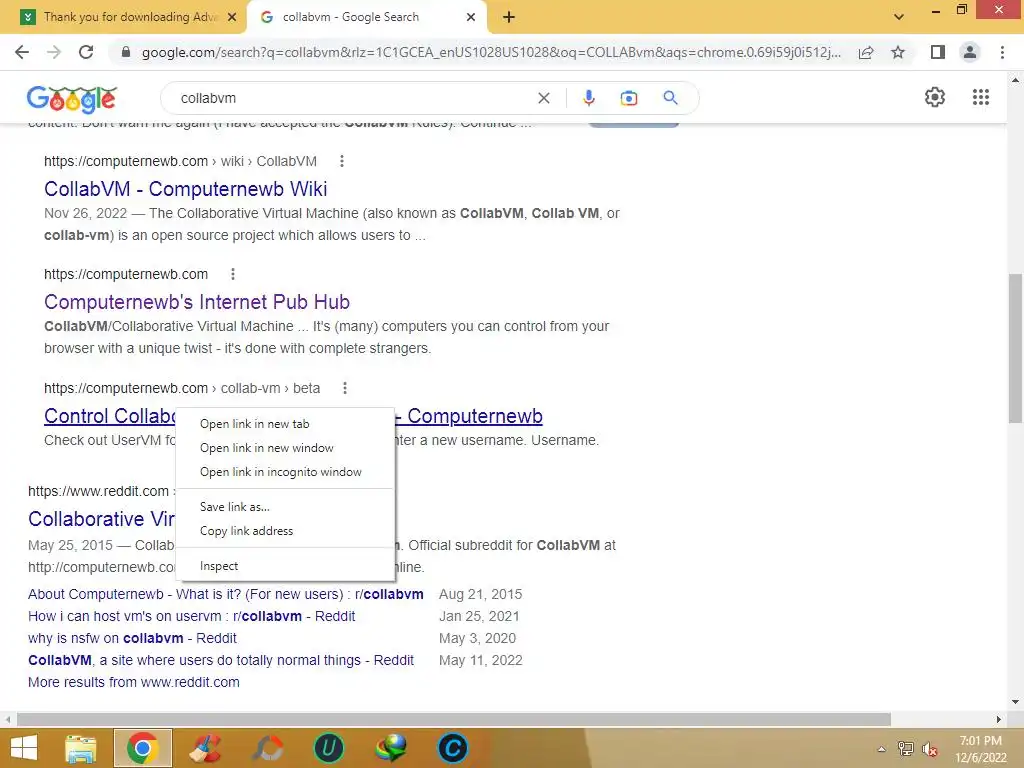Click the horizontal scrollbar right arrow
Image resolution: width=1024 pixels, height=768 pixels.
click(999, 719)
